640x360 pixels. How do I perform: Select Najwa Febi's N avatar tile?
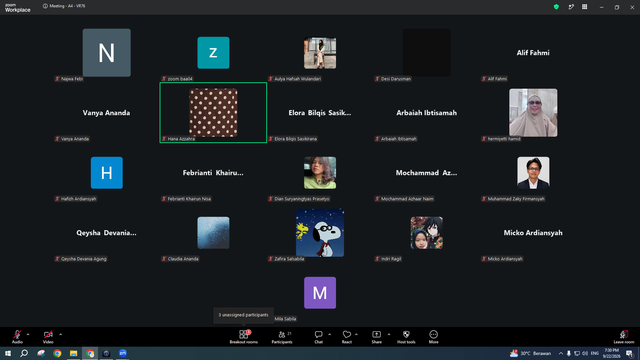pyautogui.click(x=107, y=53)
